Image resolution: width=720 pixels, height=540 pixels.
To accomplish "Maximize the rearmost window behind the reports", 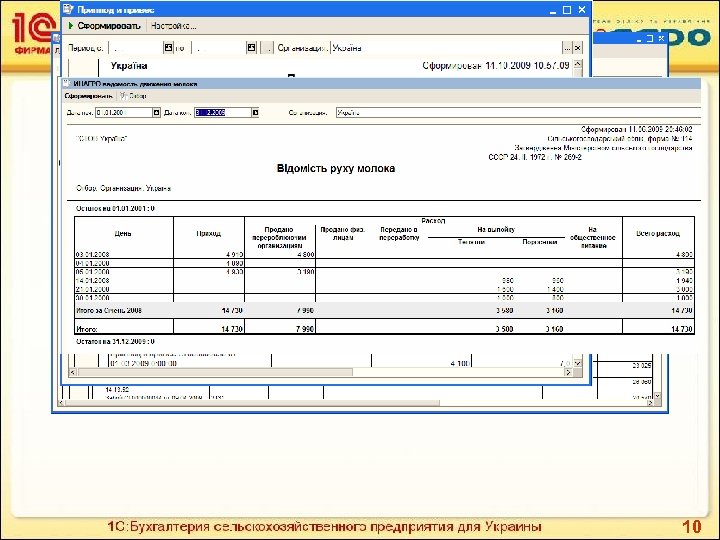I will [650, 39].
